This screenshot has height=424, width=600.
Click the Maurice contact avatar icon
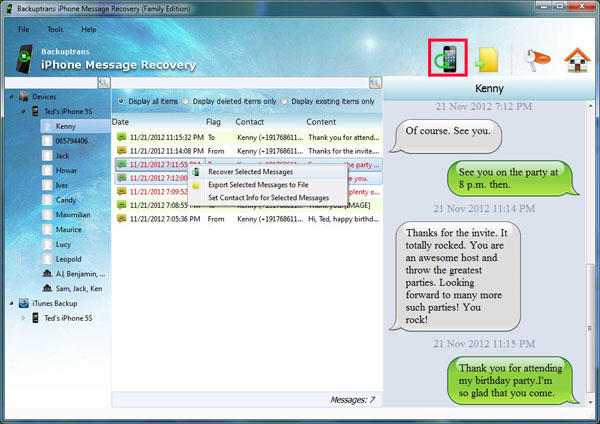click(x=47, y=230)
